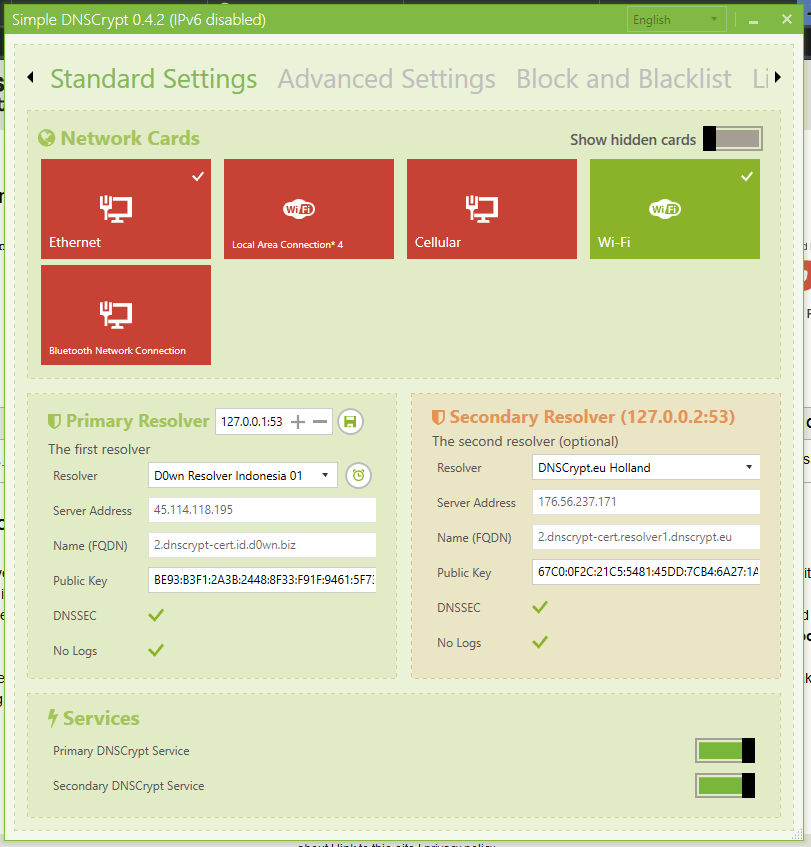Click primary Public Key field
This screenshot has width=811, height=847.
pyautogui.click(x=262, y=580)
